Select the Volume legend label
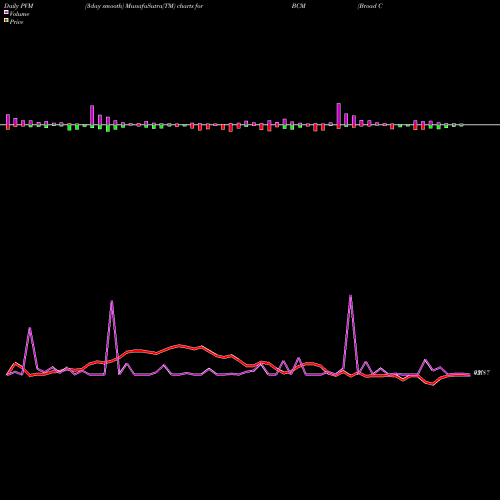The width and height of the screenshot is (500, 500). (19, 14)
